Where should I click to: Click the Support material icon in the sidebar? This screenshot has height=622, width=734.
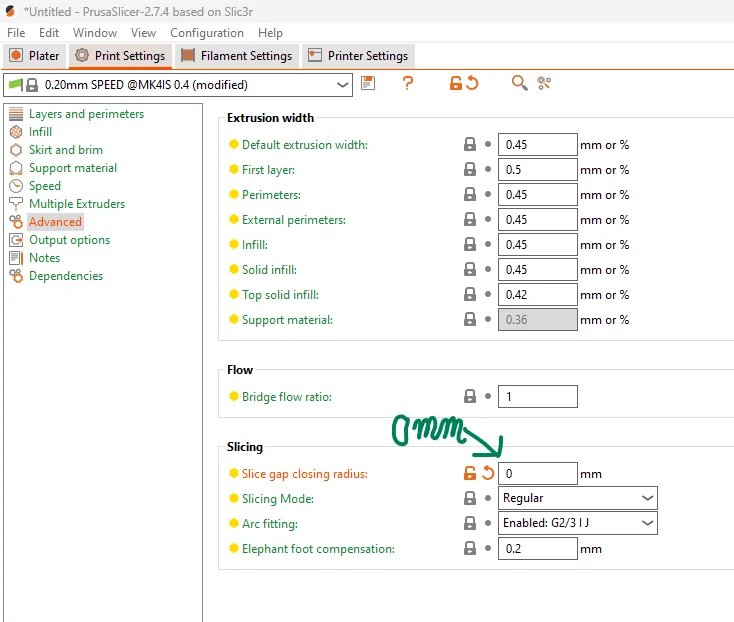(16, 168)
